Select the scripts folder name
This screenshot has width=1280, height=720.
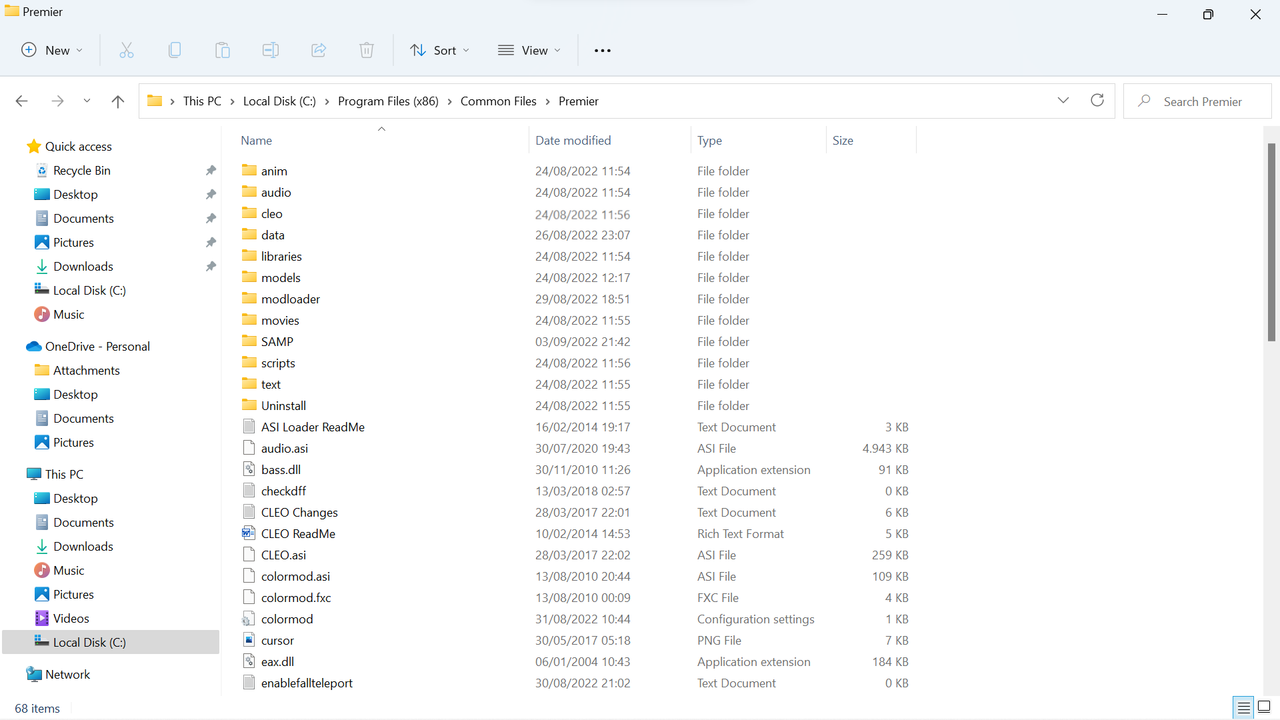coord(278,363)
